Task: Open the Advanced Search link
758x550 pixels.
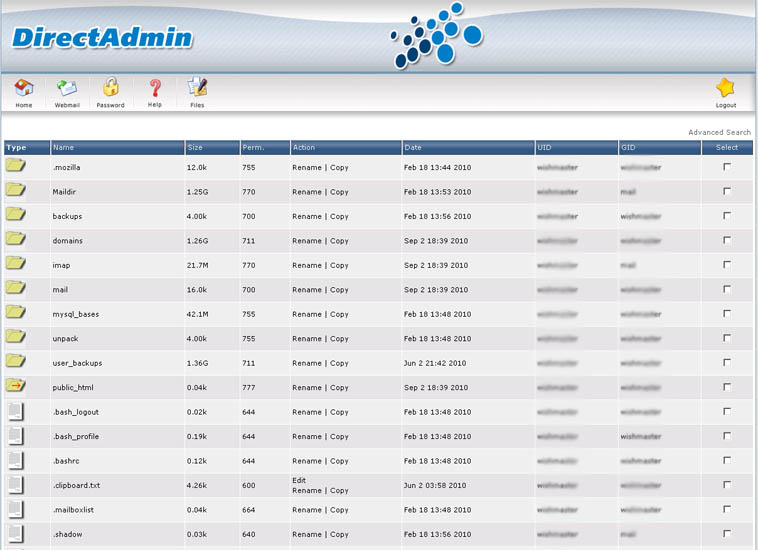Action: [719, 132]
